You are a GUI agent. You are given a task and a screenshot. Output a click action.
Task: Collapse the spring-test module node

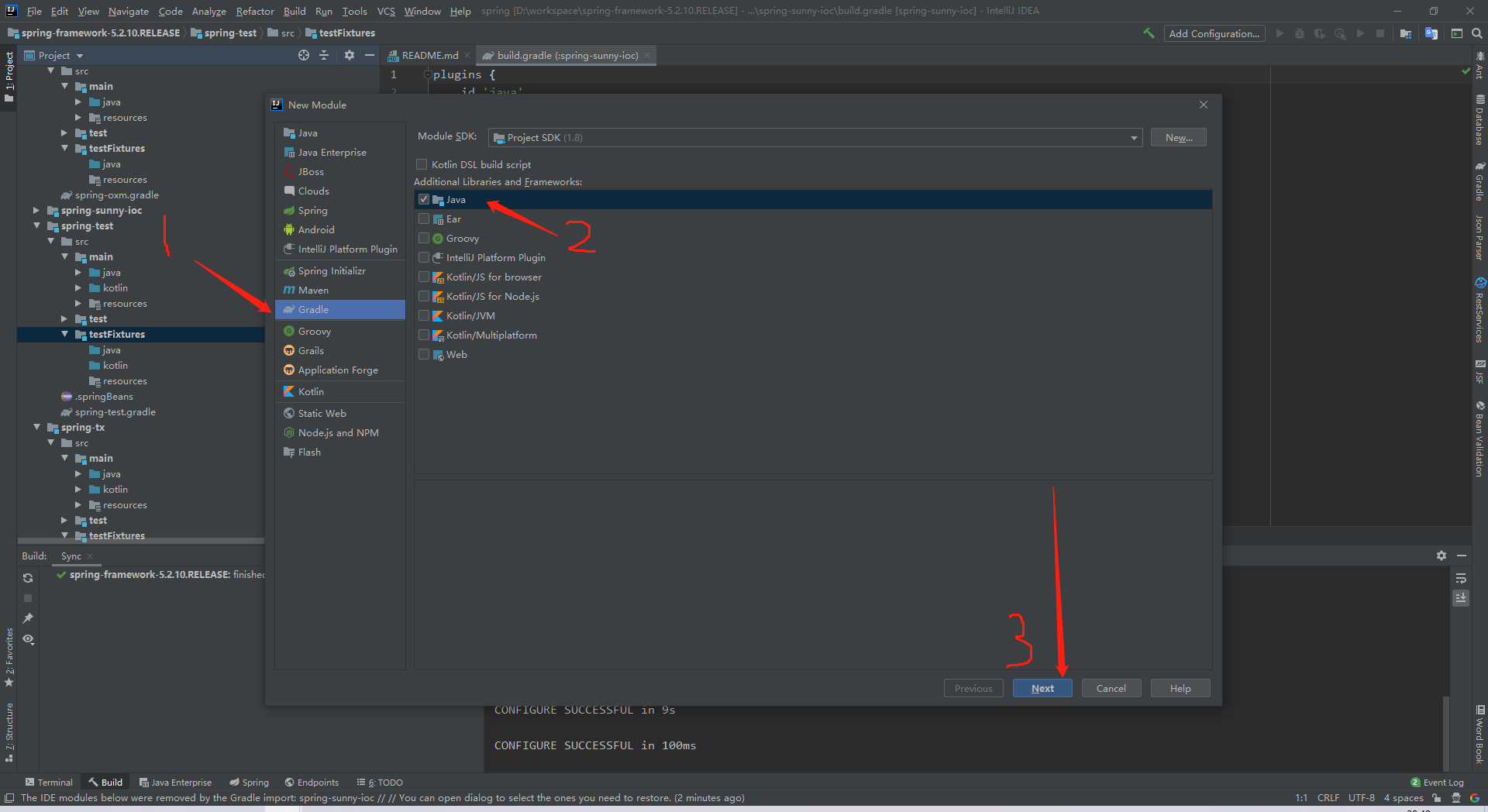point(36,225)
